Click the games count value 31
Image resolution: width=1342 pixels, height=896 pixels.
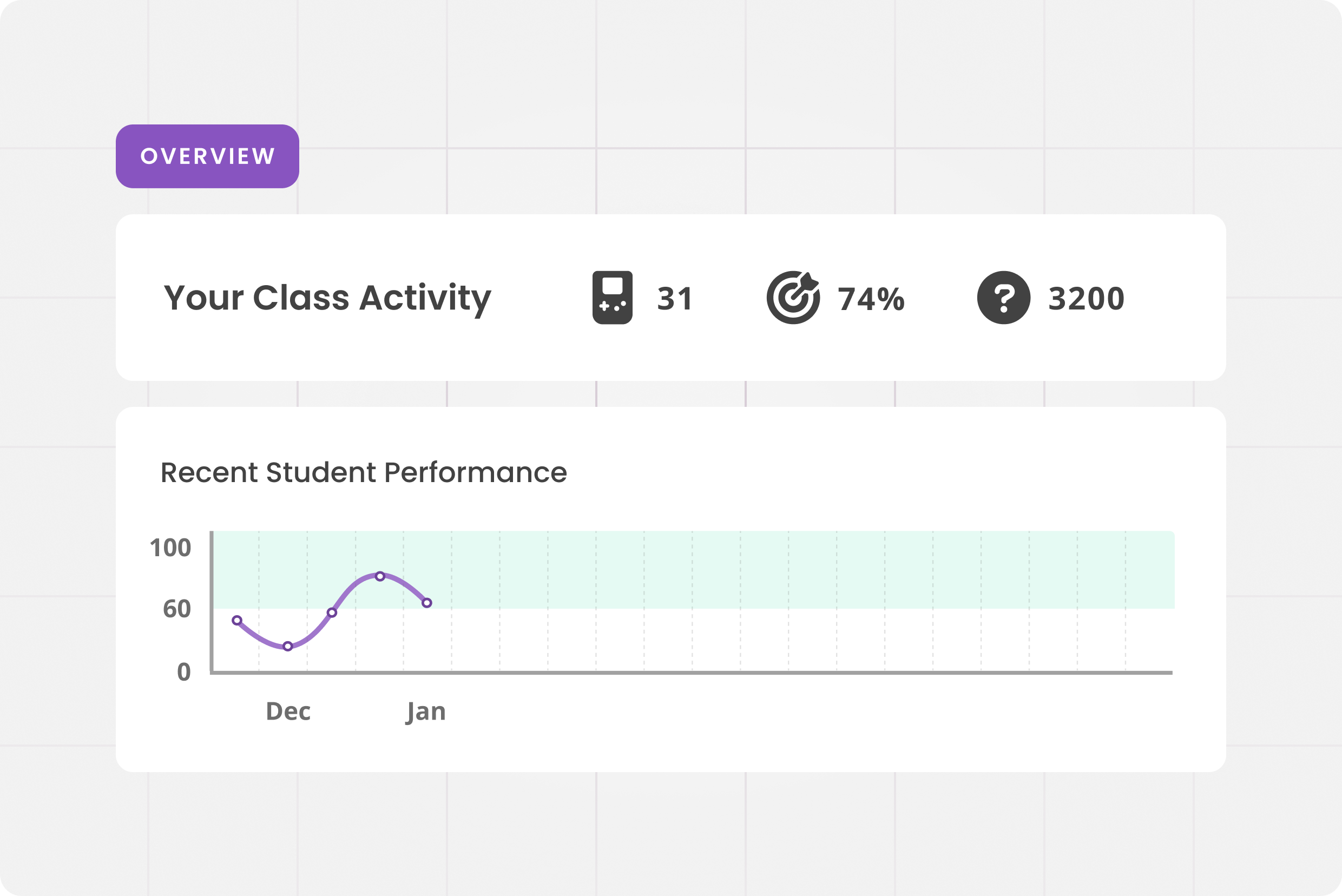(x=675, y=298)
